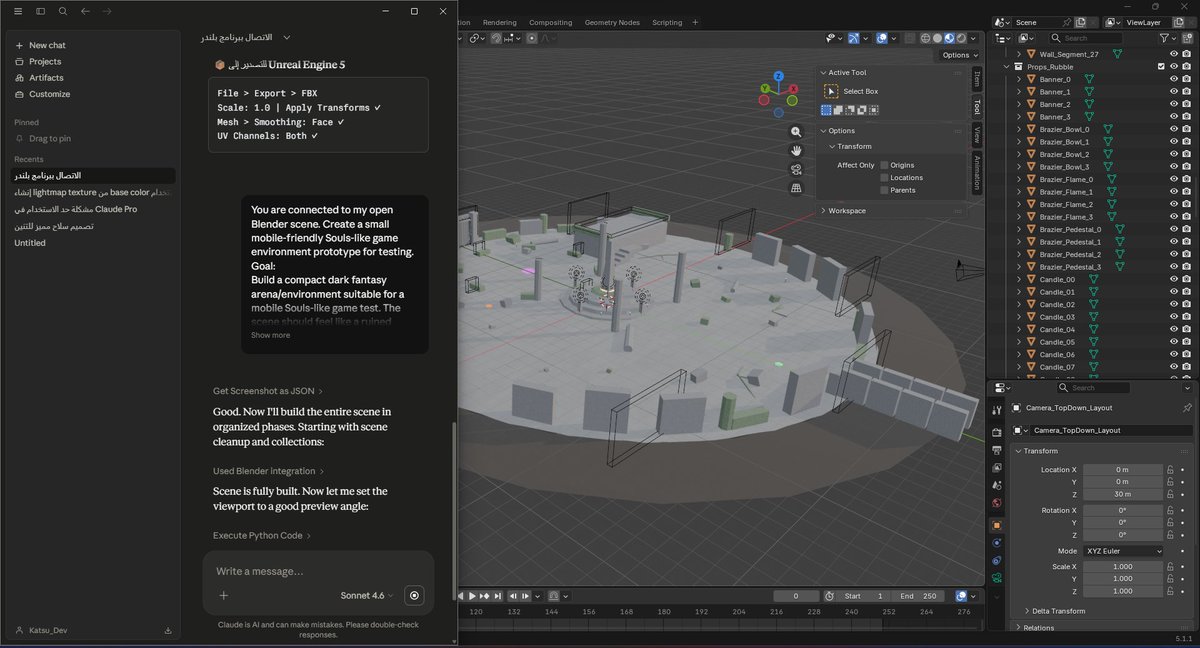Open viewport Options dropdown
The image size is (1200, 648).
click(958, 55)
